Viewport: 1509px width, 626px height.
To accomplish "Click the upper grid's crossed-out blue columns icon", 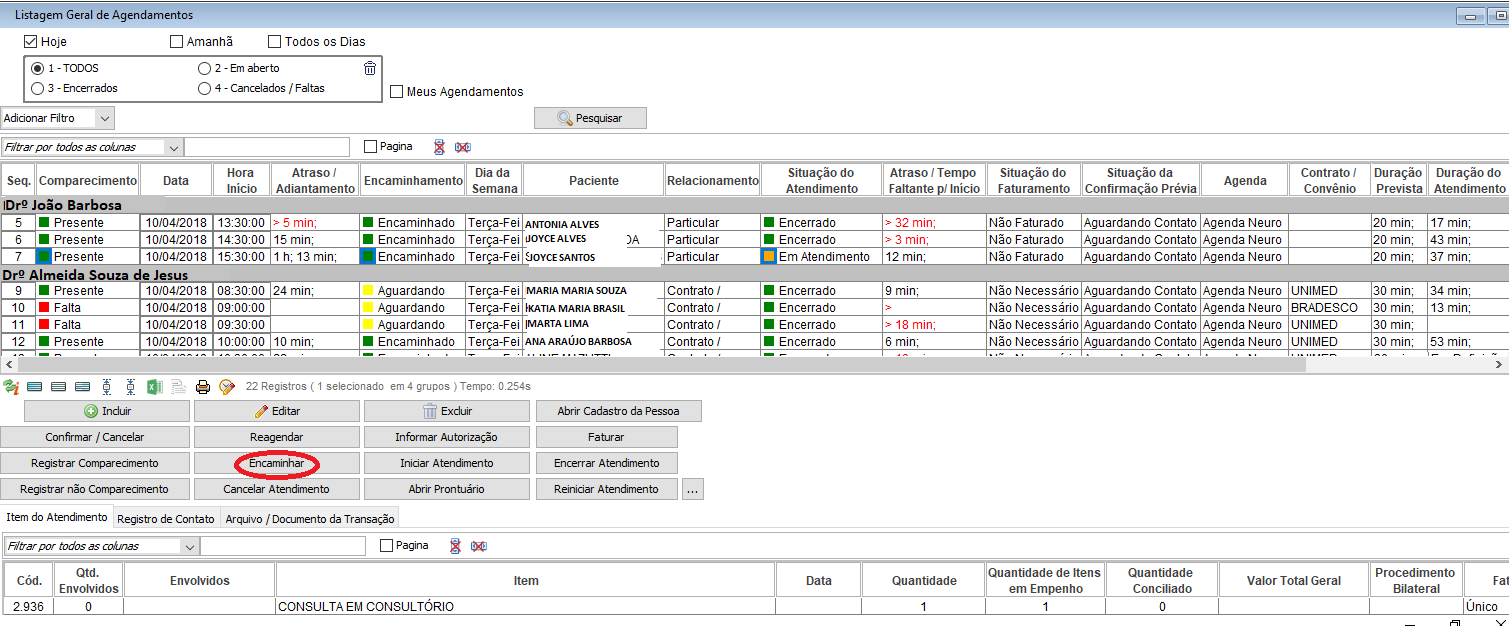I will 463,147.
